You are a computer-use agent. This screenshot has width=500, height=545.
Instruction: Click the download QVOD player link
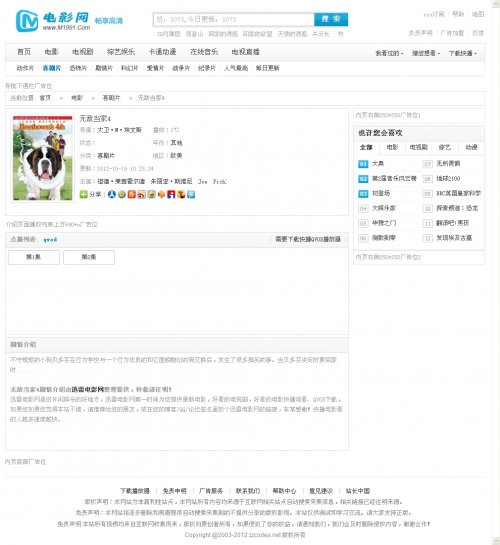point(308,239)
